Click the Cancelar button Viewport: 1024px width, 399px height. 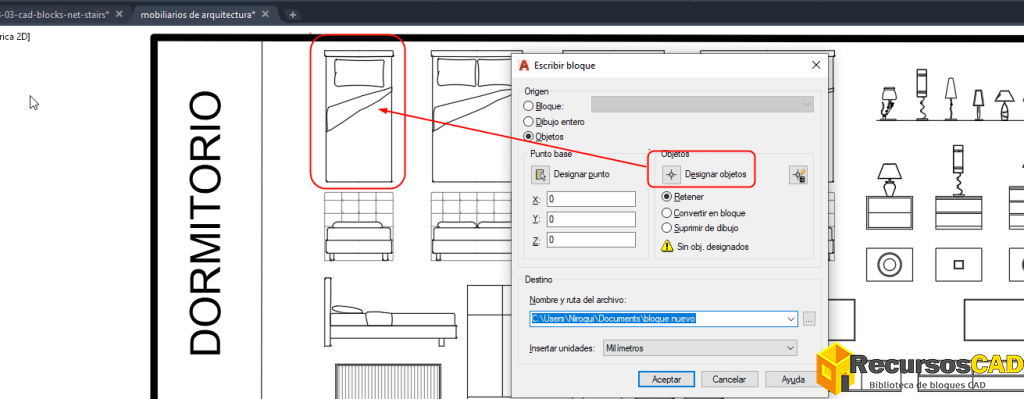click(729, 379)
